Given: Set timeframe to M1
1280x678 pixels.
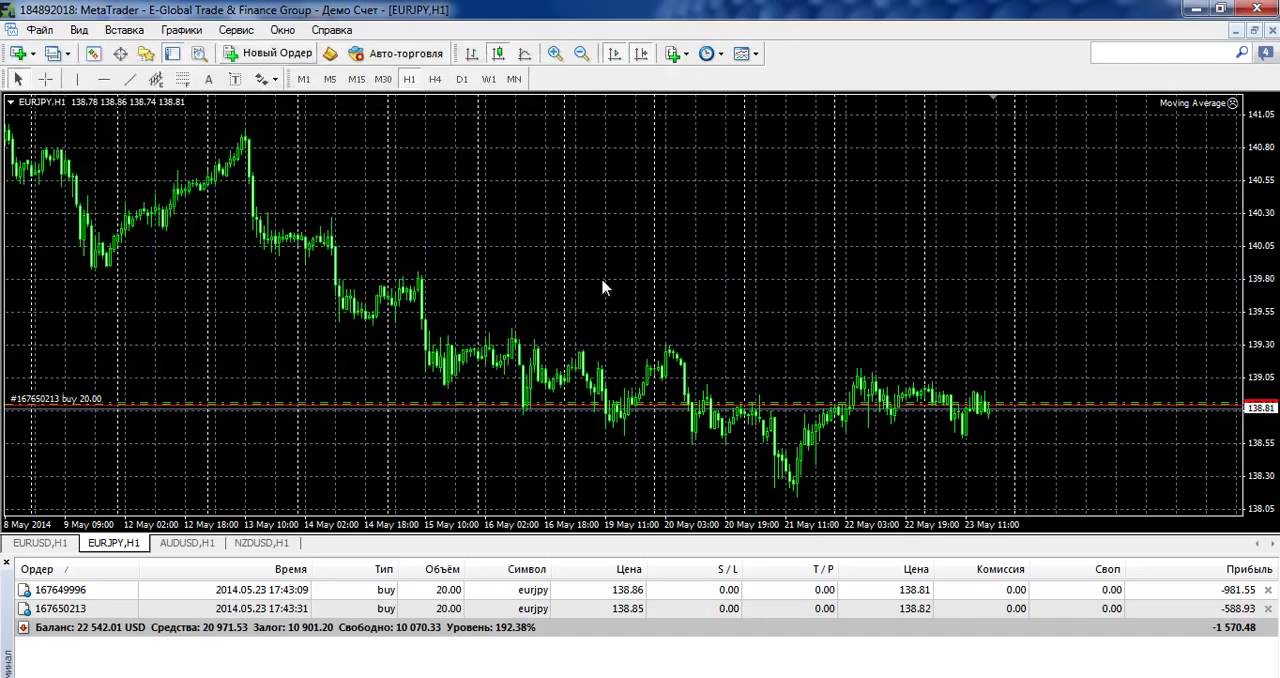Looking at the screenshot, I should point(304,79).
